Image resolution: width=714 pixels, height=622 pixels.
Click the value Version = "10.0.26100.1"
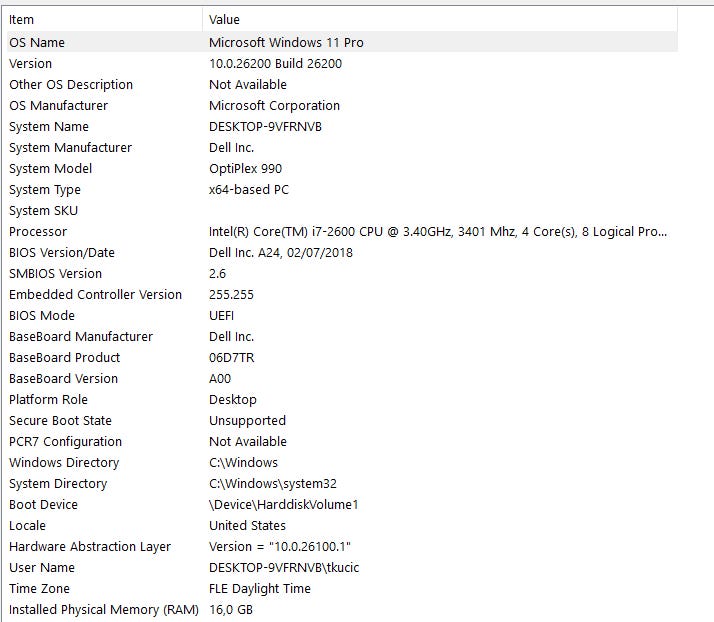pyautogui.click(x=280, y=546)
